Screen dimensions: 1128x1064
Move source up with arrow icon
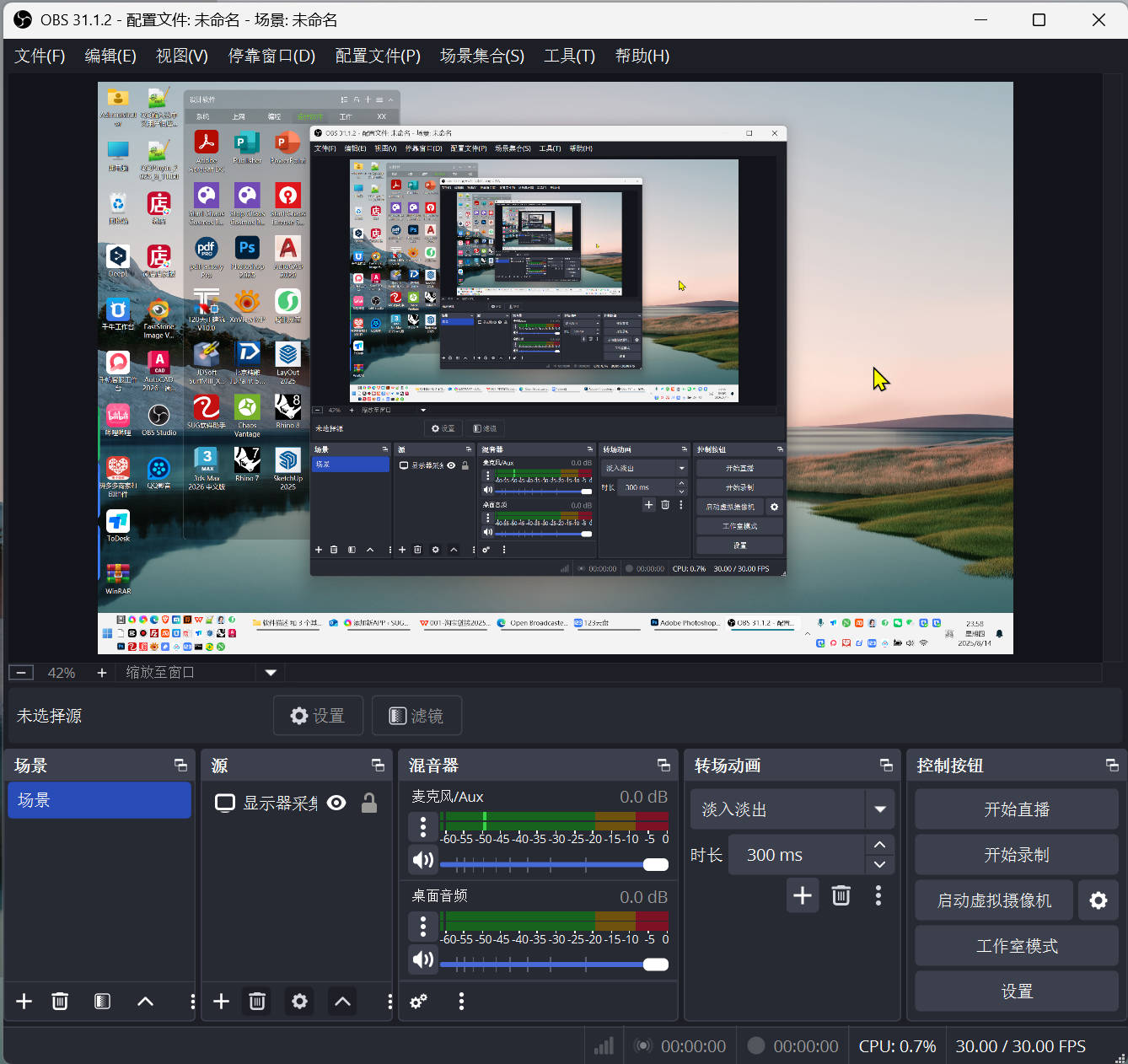(x=342, y=1001)
